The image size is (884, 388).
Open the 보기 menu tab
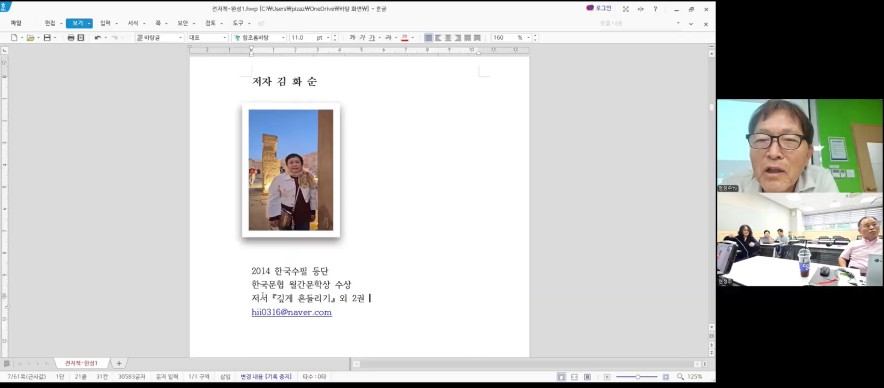pyautogui.click(x=78, y=23)
